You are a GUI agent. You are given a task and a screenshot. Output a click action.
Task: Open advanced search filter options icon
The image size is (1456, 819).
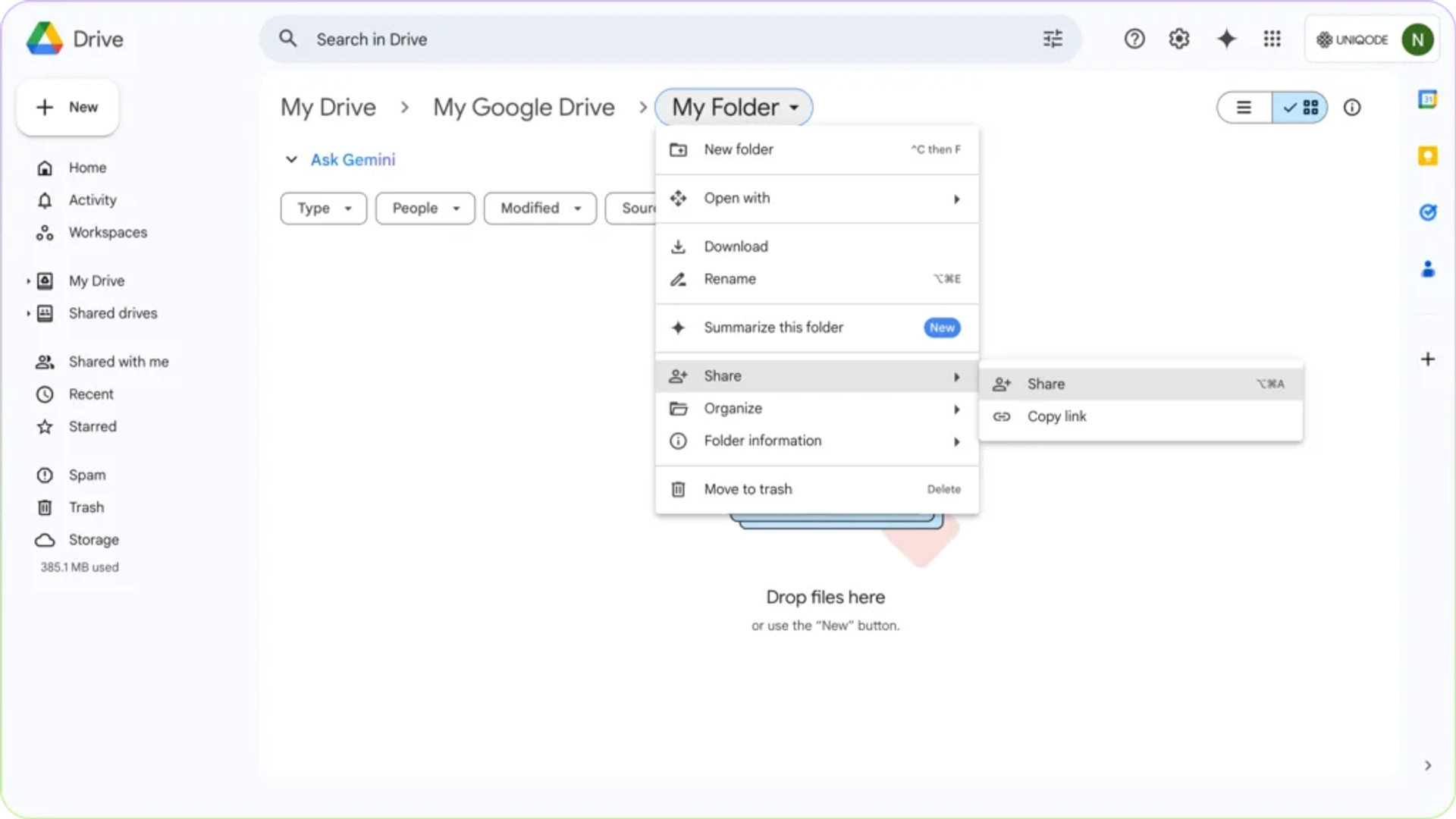point(1053,39)
